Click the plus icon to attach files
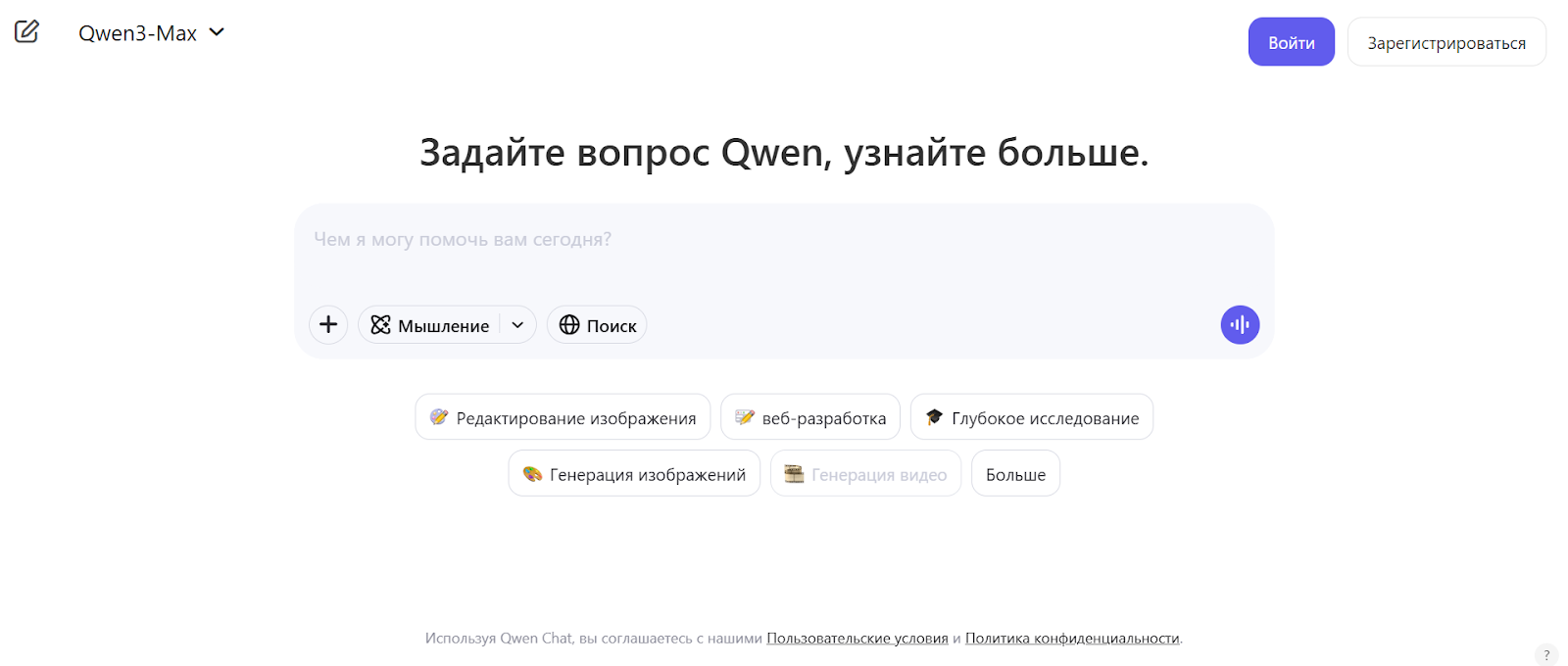1568x666 pixels. 328,324
